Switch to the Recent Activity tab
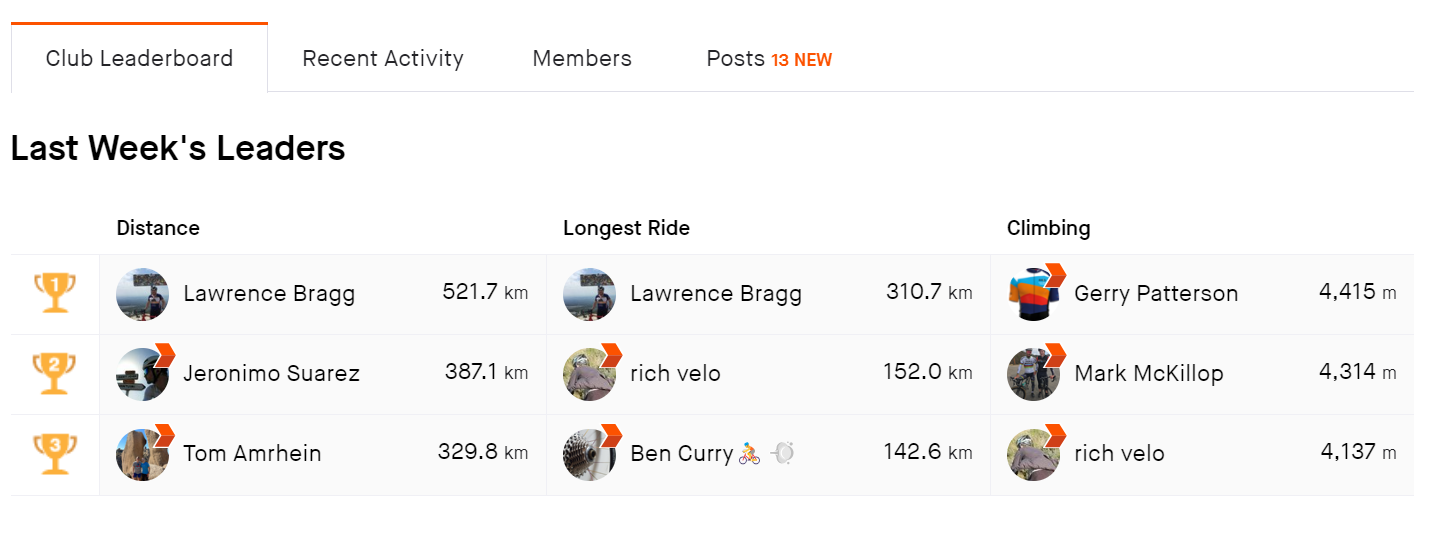Screen dimensions: 1430x538 pos(383,58)
